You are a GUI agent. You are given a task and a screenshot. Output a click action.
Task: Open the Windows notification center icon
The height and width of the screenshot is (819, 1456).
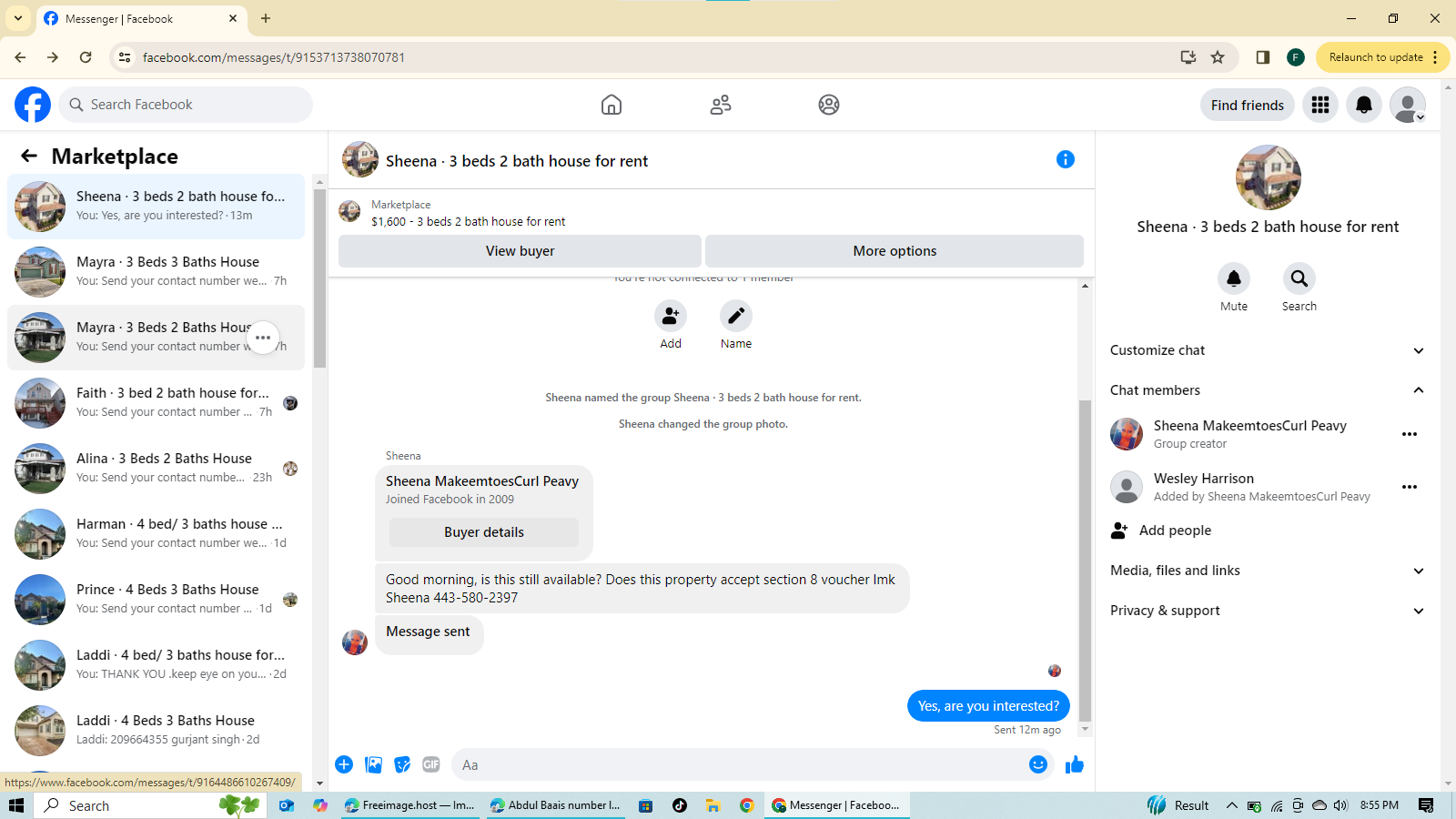coord(1426,805)
